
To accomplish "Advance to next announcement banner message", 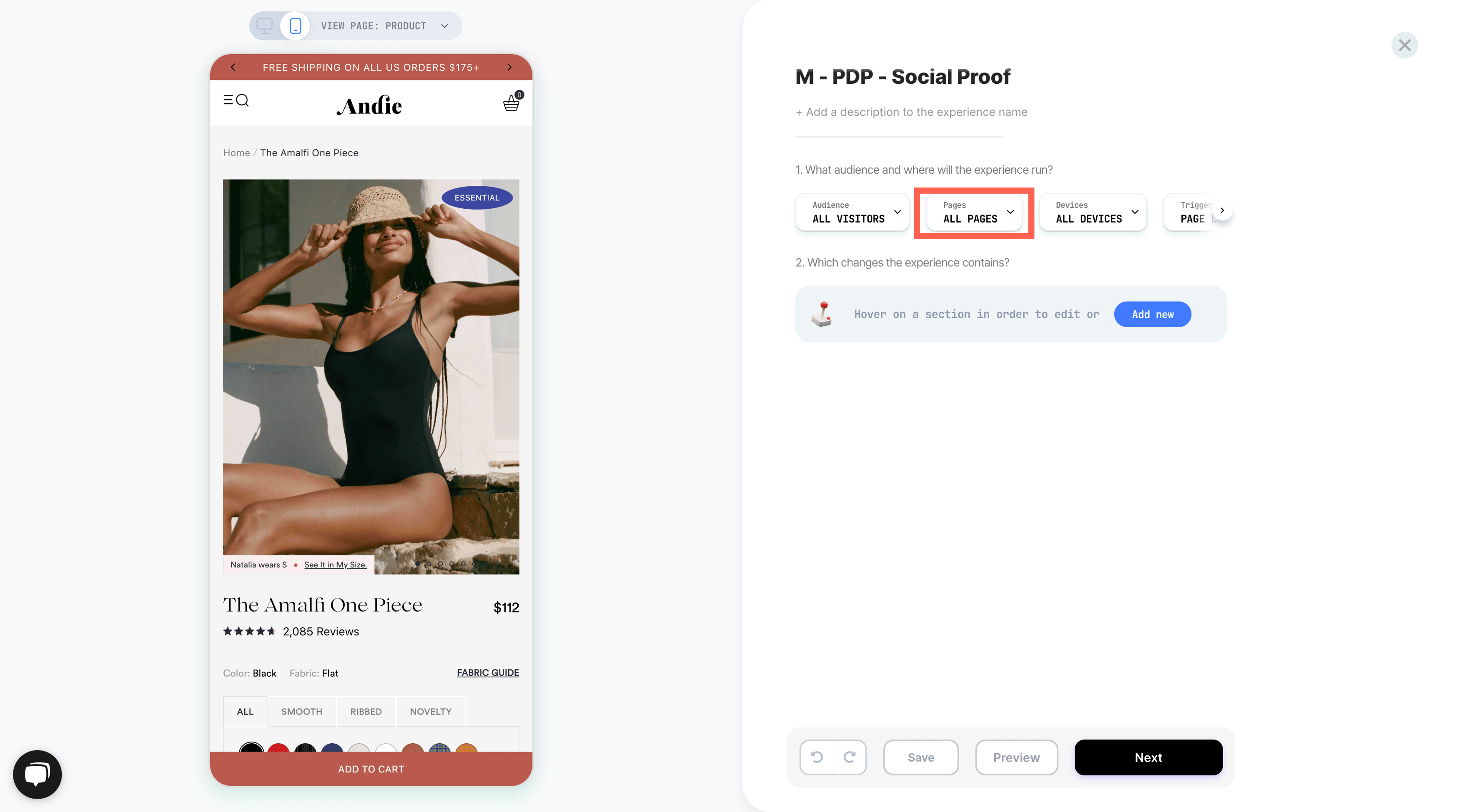I will click(509, 67).
